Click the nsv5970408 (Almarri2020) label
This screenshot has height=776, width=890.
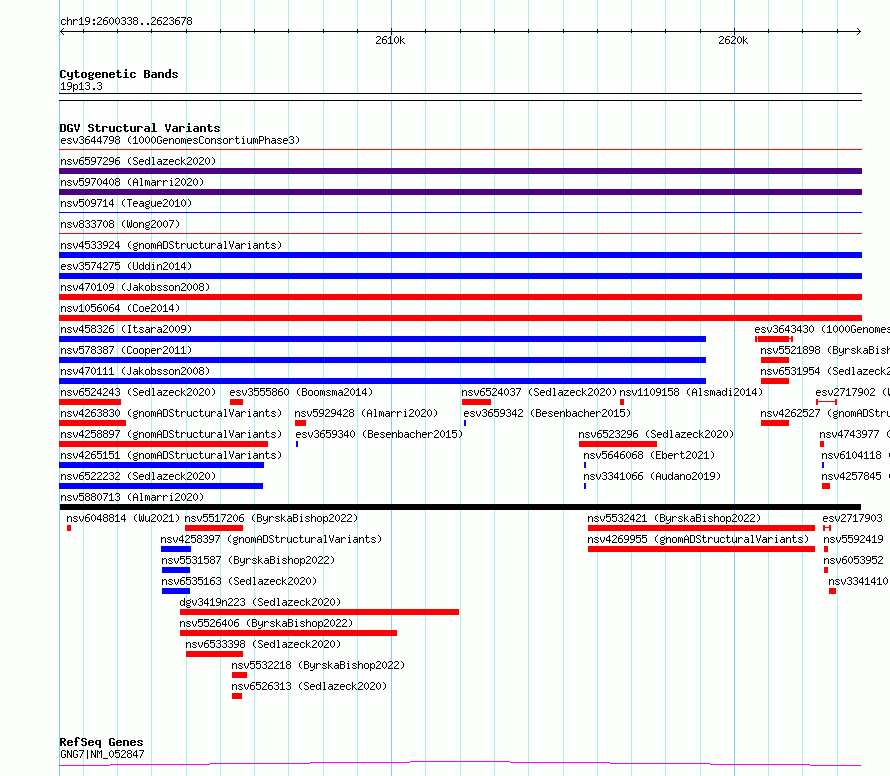132,182
